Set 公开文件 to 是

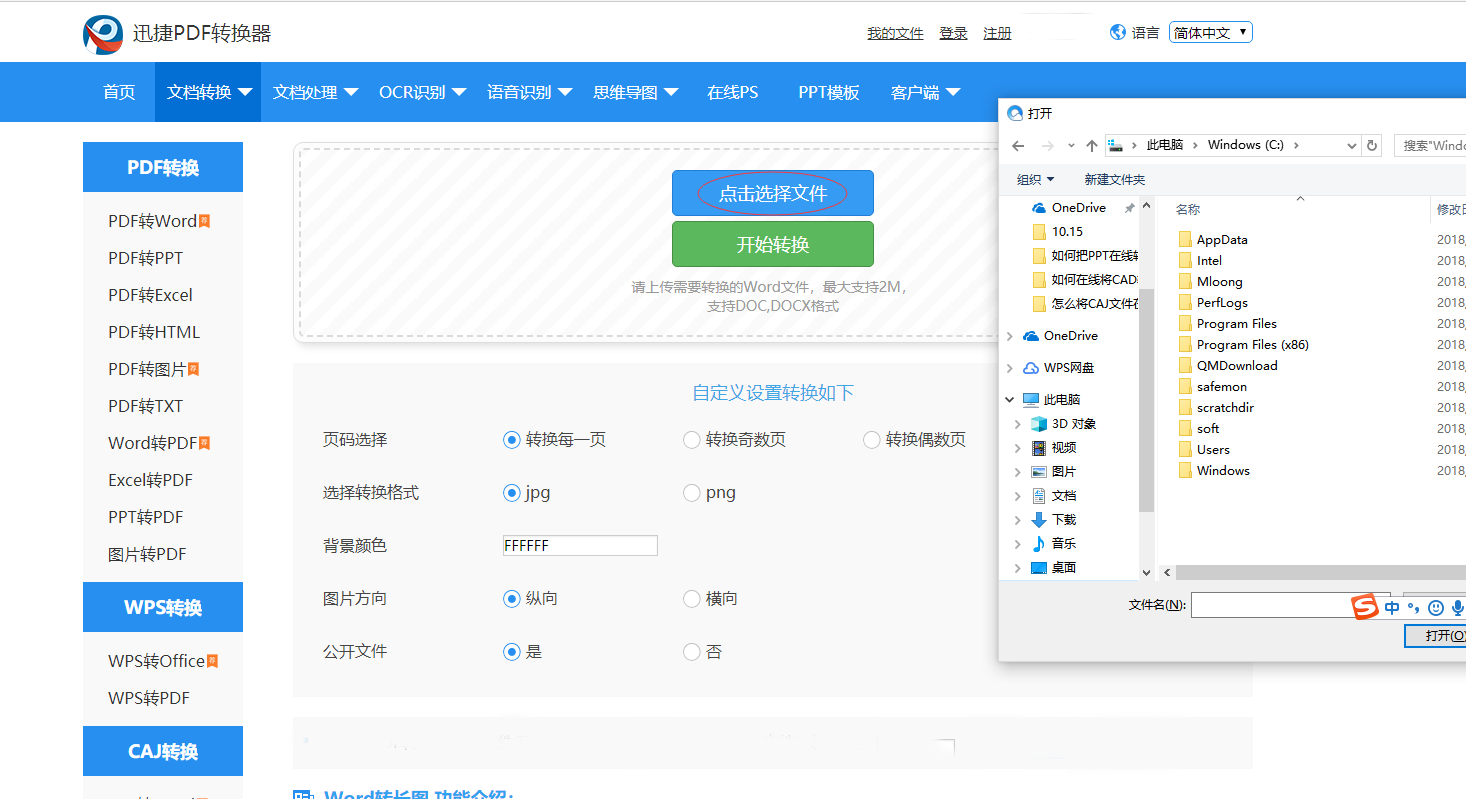coord(512,652)
